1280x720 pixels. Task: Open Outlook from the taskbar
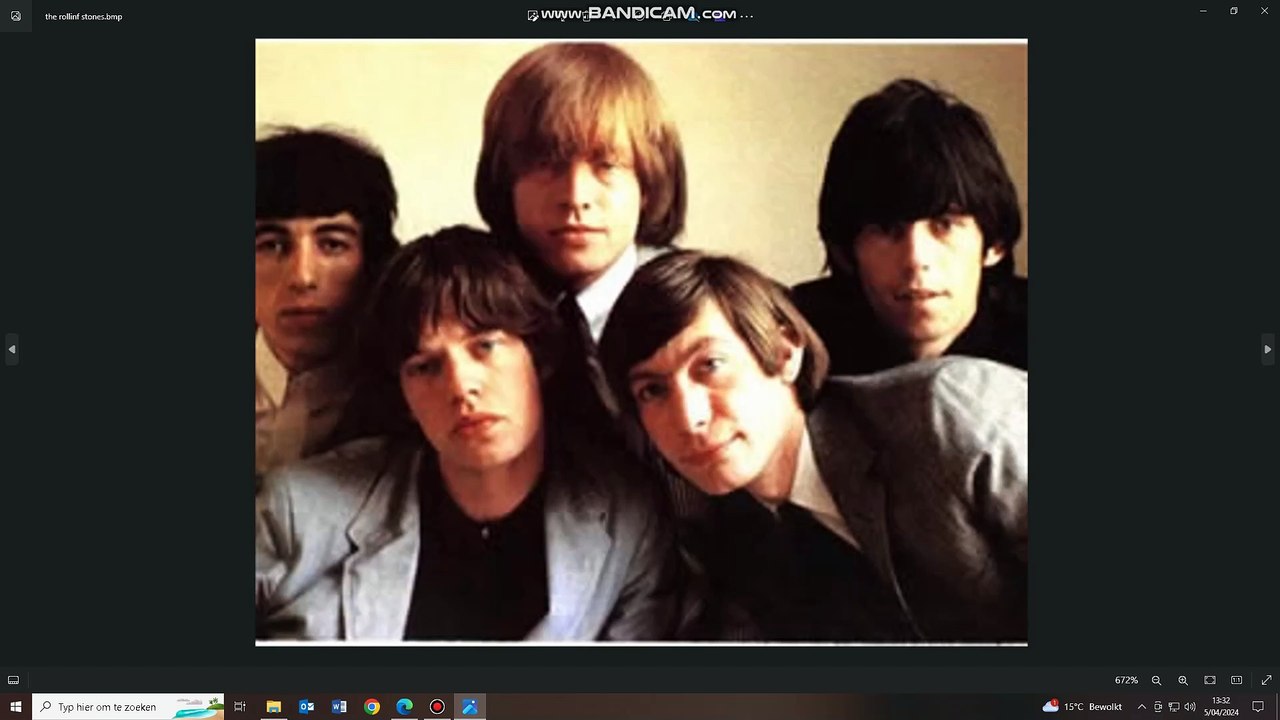[306, 707]
